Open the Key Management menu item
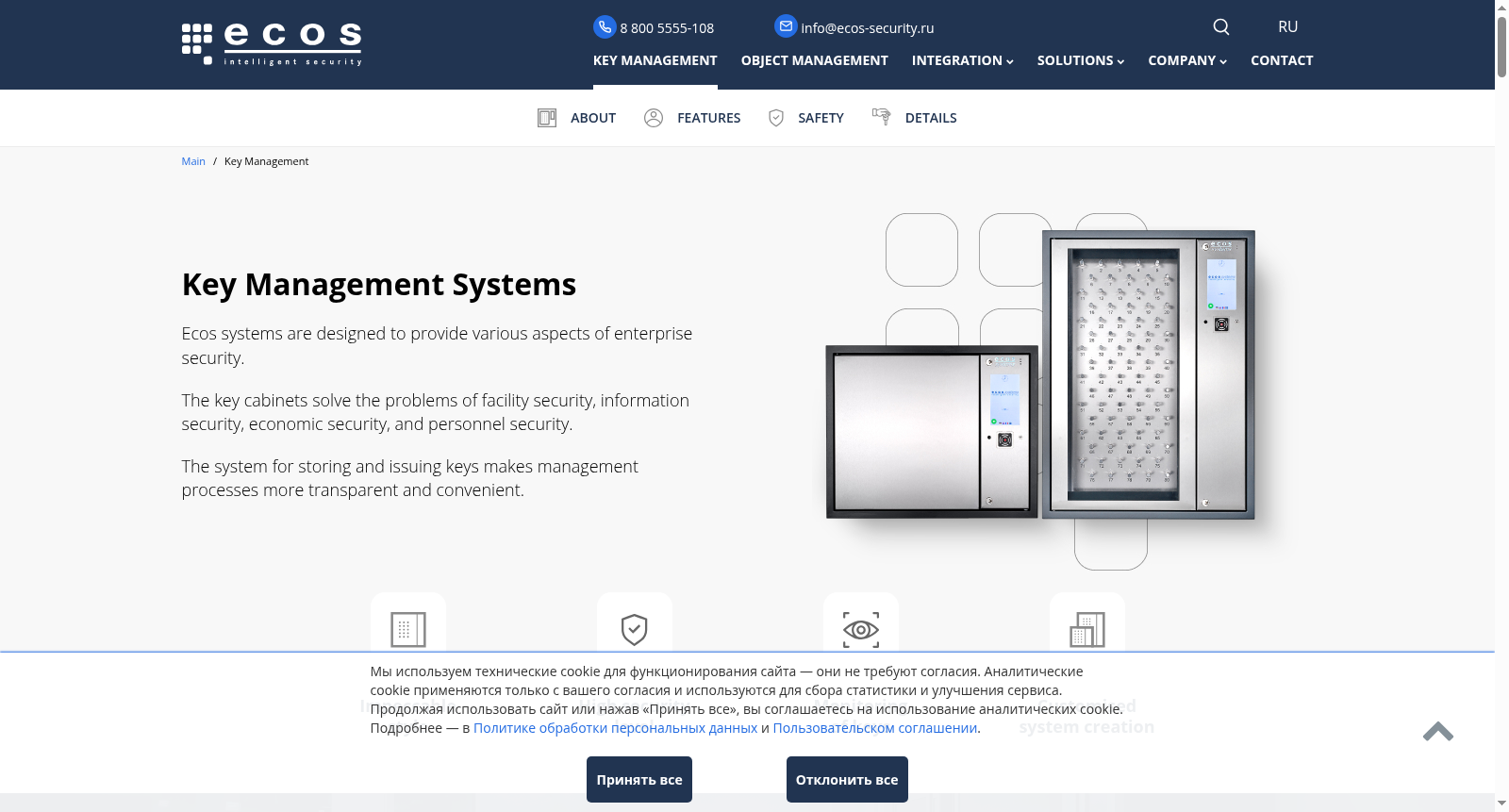1509x812 pixels. pos(655,60)
